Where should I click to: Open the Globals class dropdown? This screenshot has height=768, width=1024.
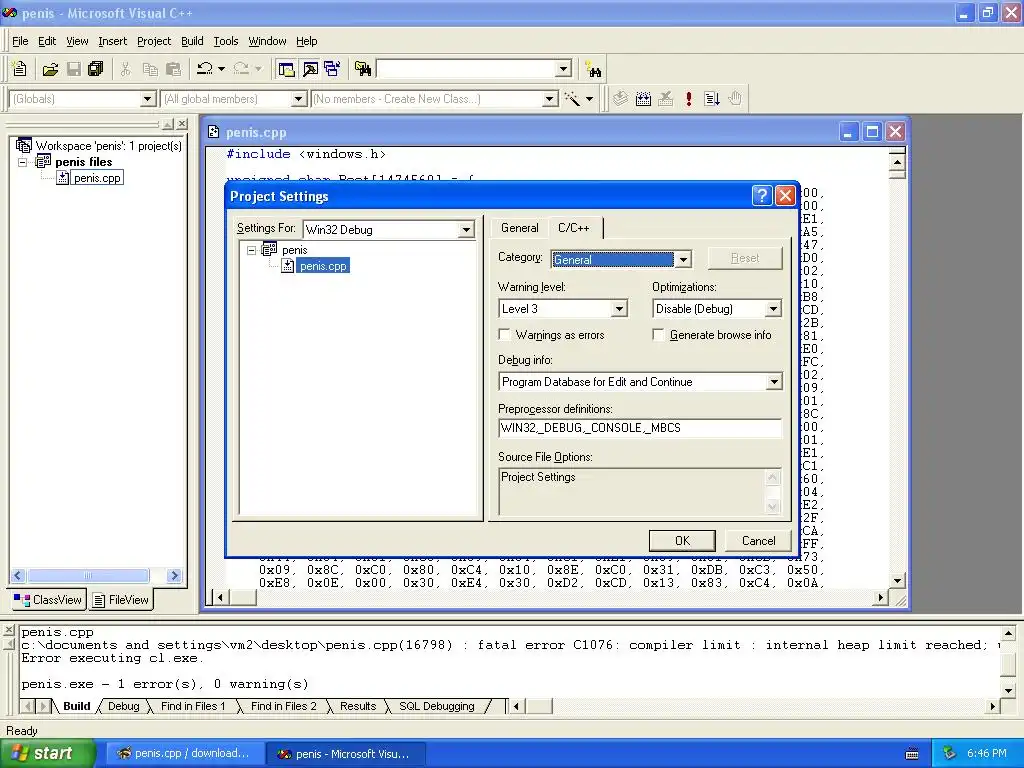click(148, 99)
